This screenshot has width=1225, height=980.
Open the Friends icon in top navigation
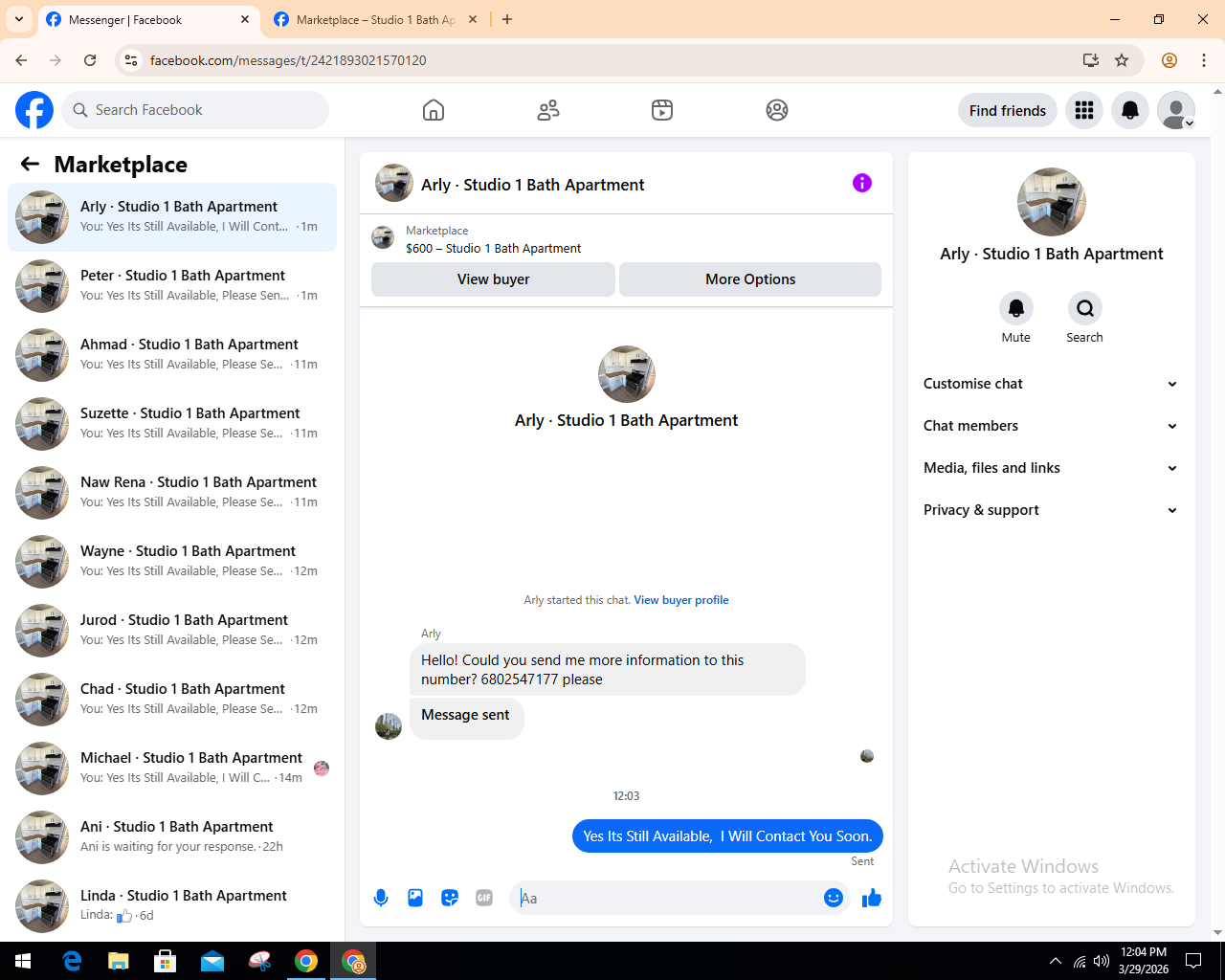pos(548,110)
